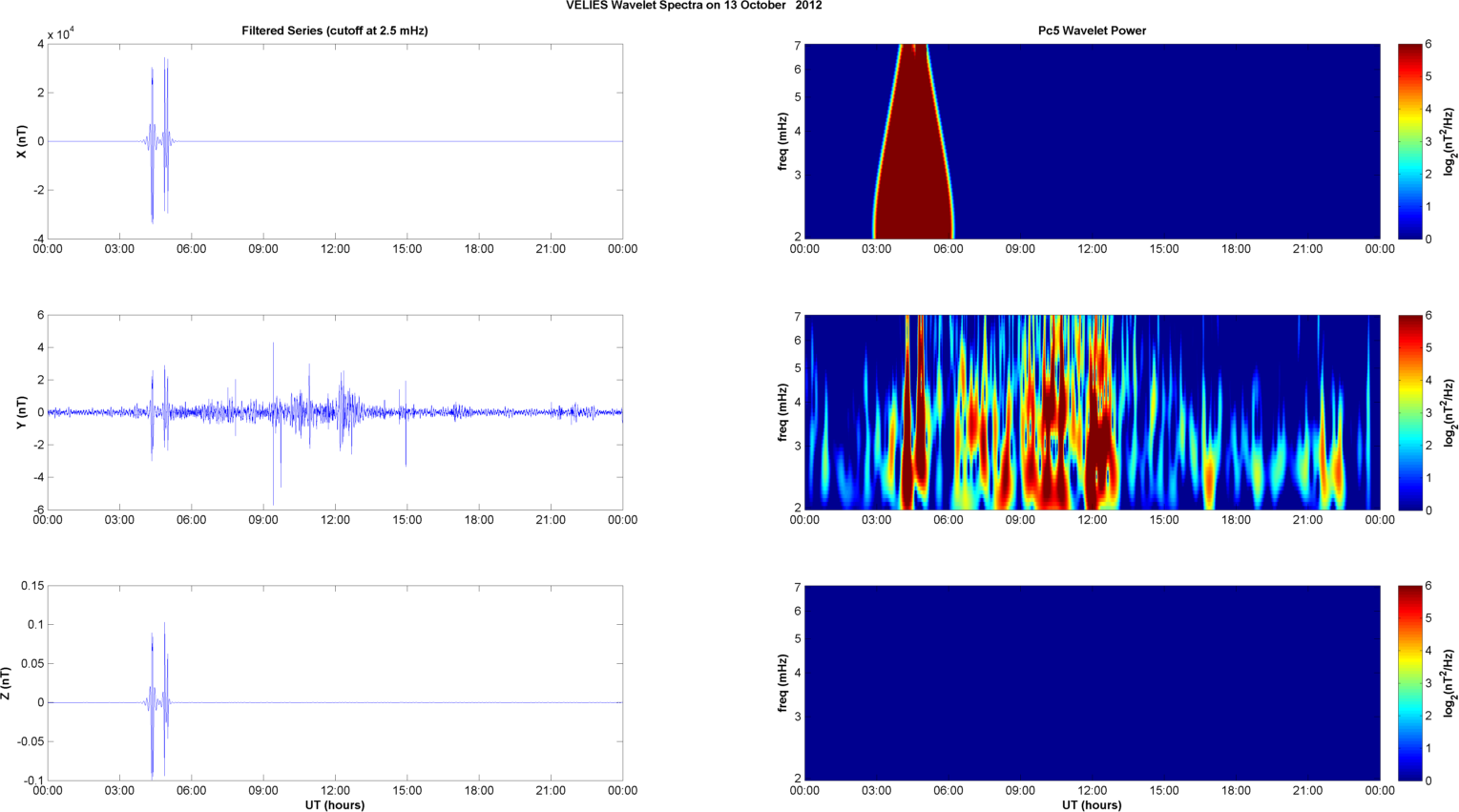Screen dimensions: 1459x812
Task: Click the UT (hours) label under the Z series
Action: (335, 804)
